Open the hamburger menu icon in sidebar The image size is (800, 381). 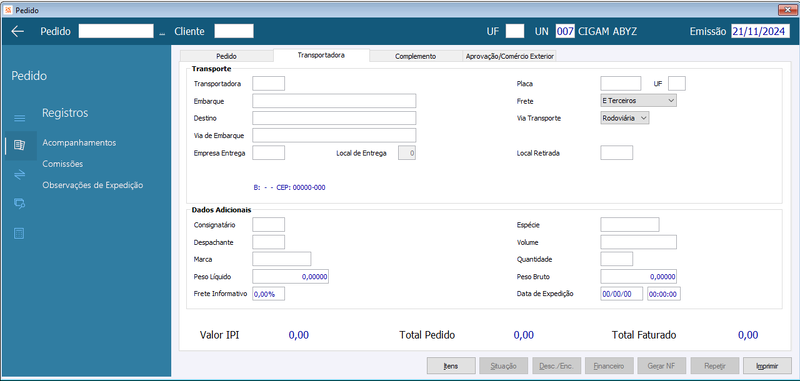click(19, 118)
